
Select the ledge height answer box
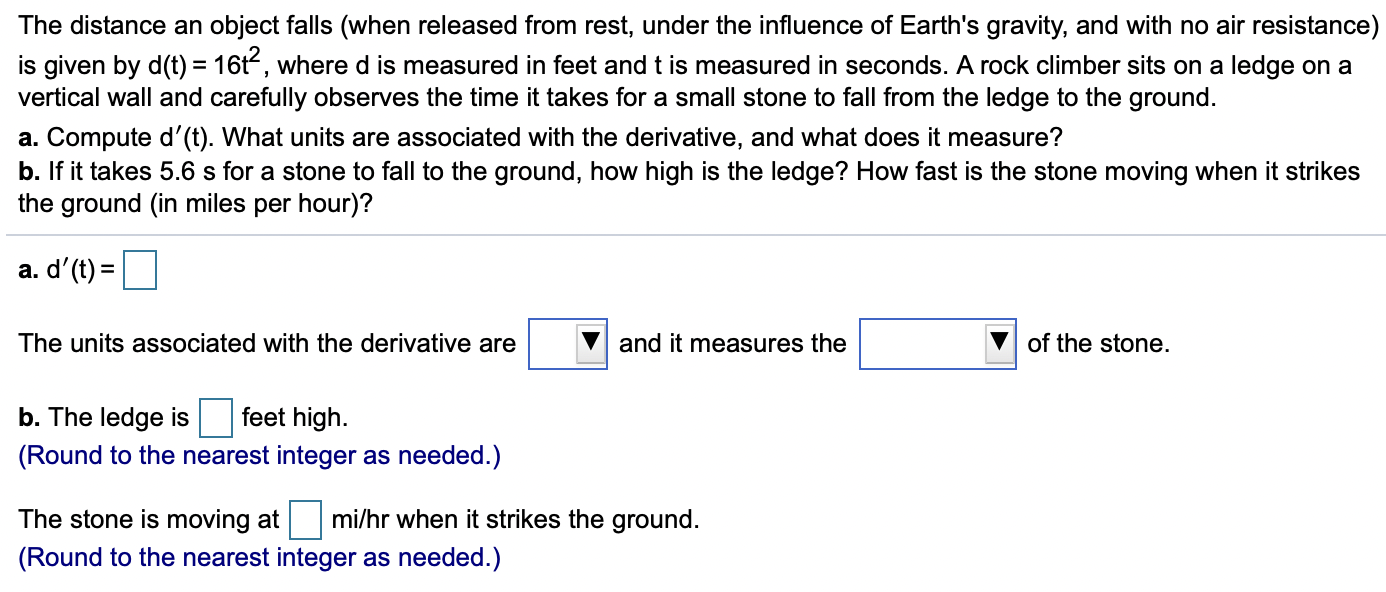217,416
